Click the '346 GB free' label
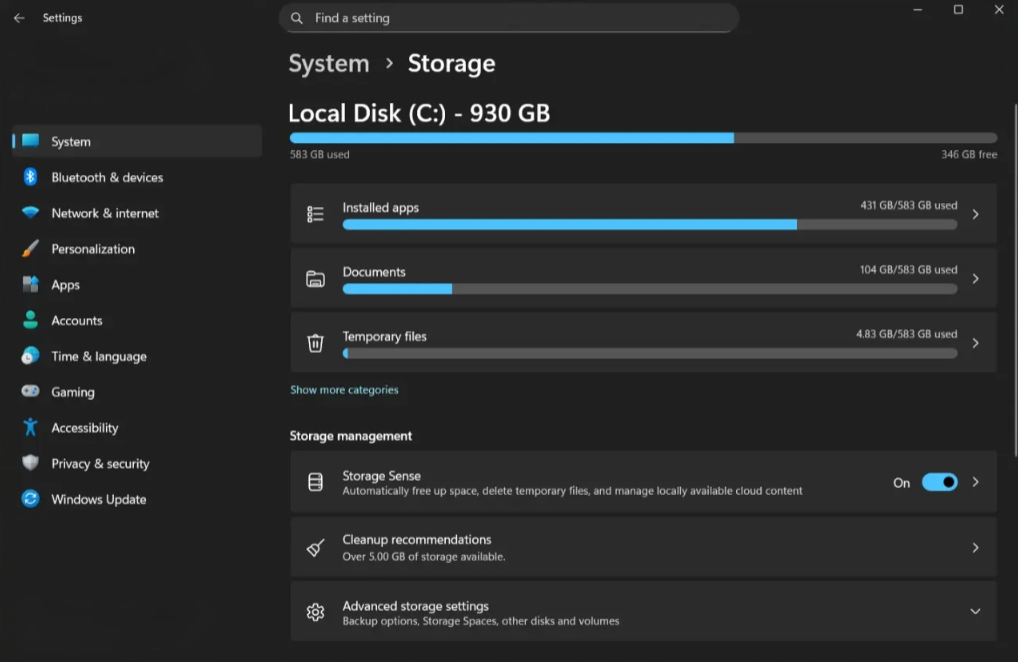The image size is (1018, 662). coord(969,154)
